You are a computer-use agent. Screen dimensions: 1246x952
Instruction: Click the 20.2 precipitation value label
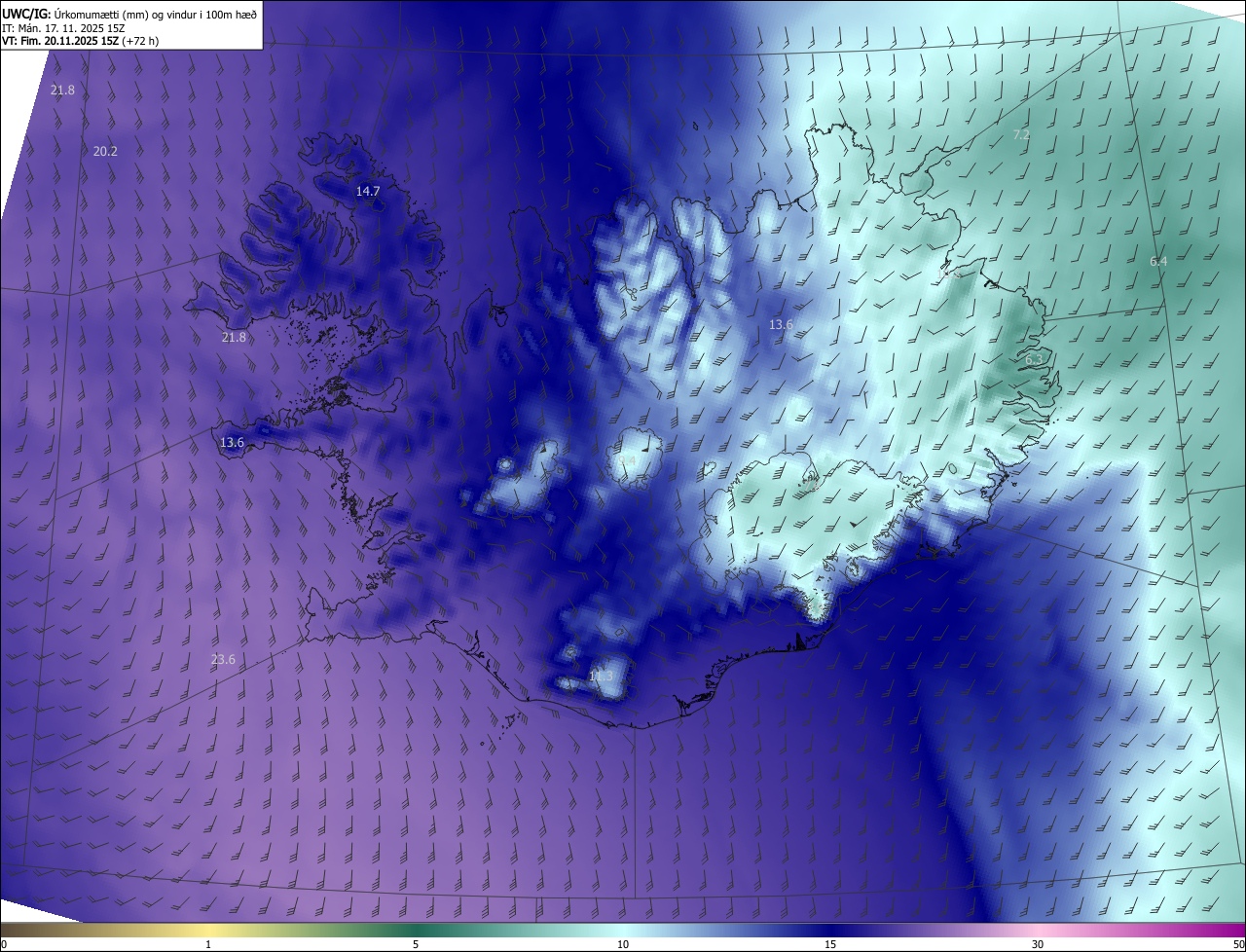[x=105, y=151]
